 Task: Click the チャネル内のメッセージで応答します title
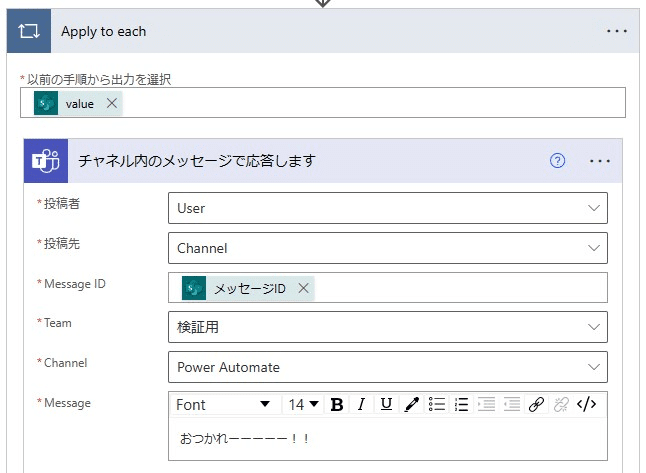pyautogui.click(x=197, y=161)
